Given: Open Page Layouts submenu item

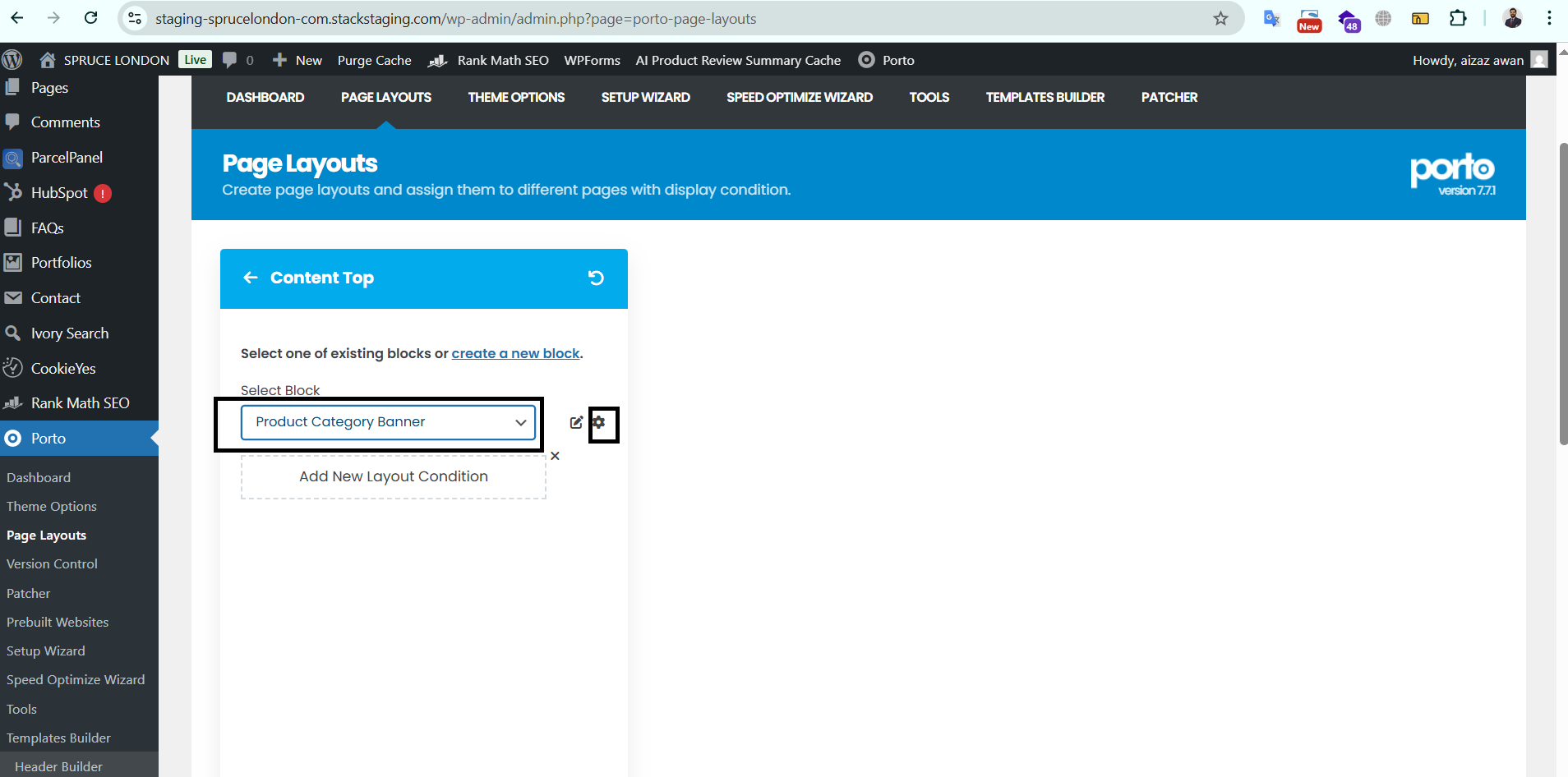Looking at the screenshot, I should (x=46, y=536).
